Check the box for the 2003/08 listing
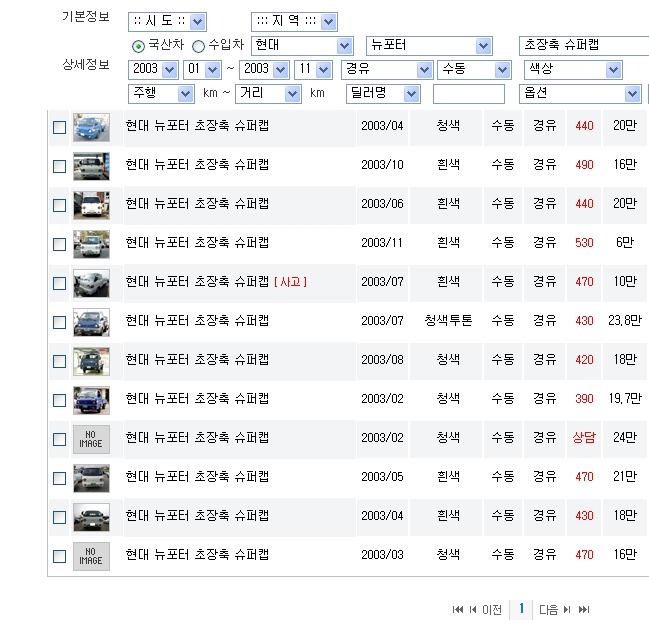 tap(60, 361)
